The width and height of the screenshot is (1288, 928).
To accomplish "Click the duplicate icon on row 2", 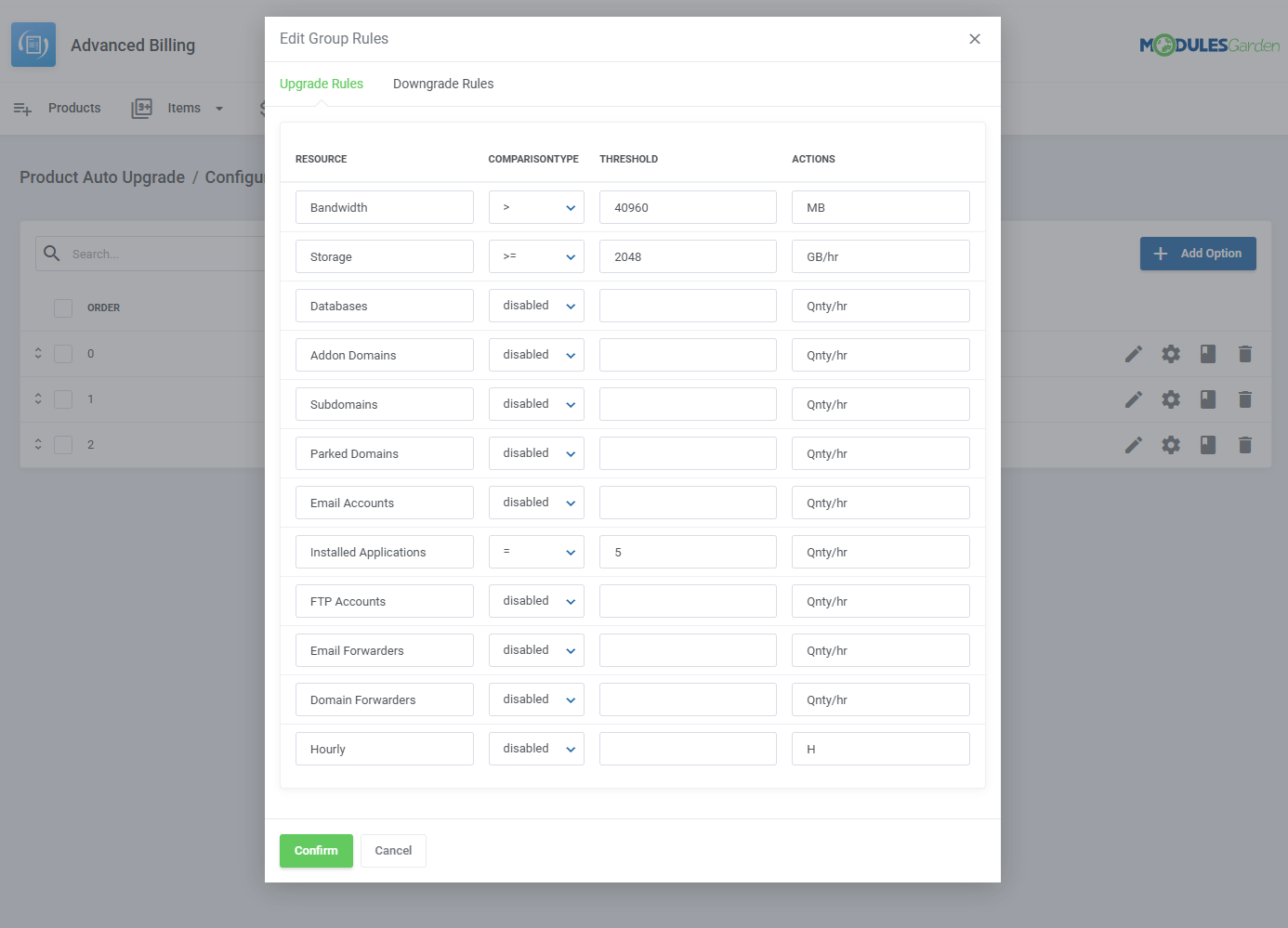I will point(1208,444).
